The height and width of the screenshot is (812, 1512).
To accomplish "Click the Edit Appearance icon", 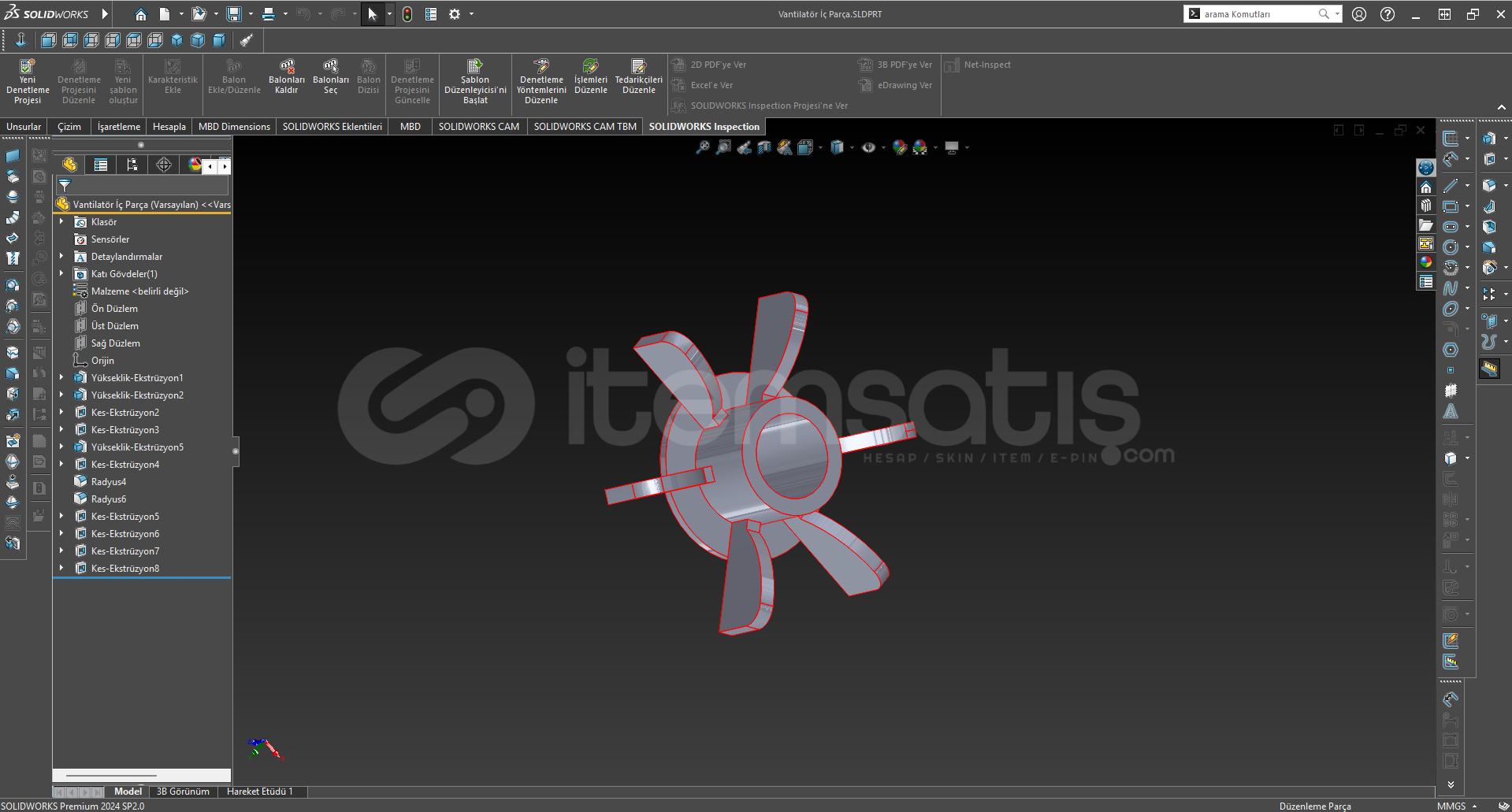I will (900, 147).
